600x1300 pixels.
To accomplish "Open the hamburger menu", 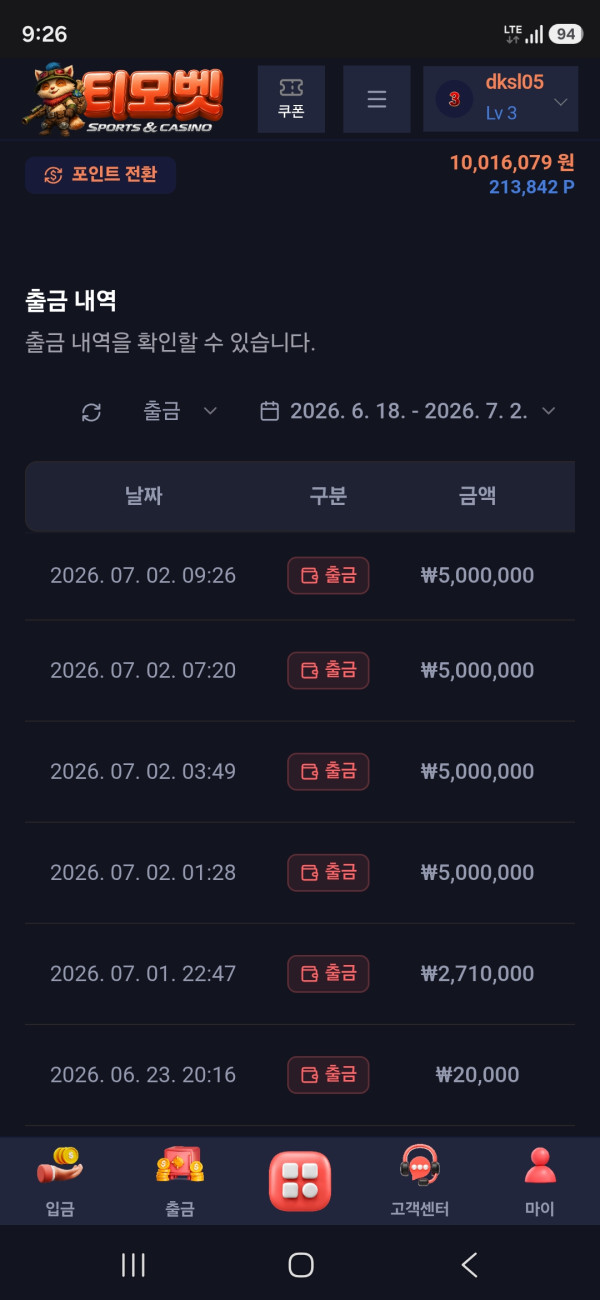I will pyautogui.click(x=377, y=99).
